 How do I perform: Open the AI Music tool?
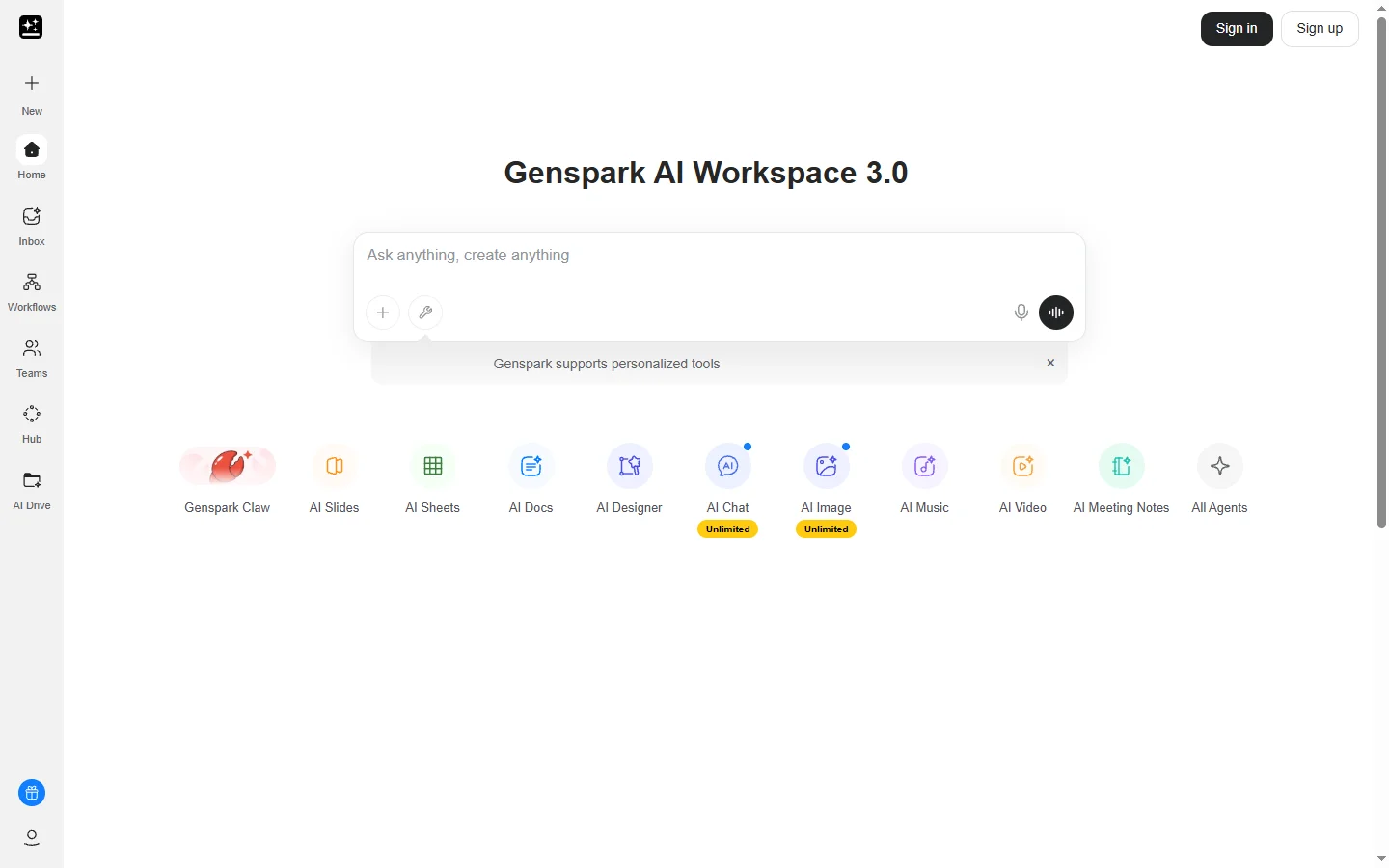(924, 479)
